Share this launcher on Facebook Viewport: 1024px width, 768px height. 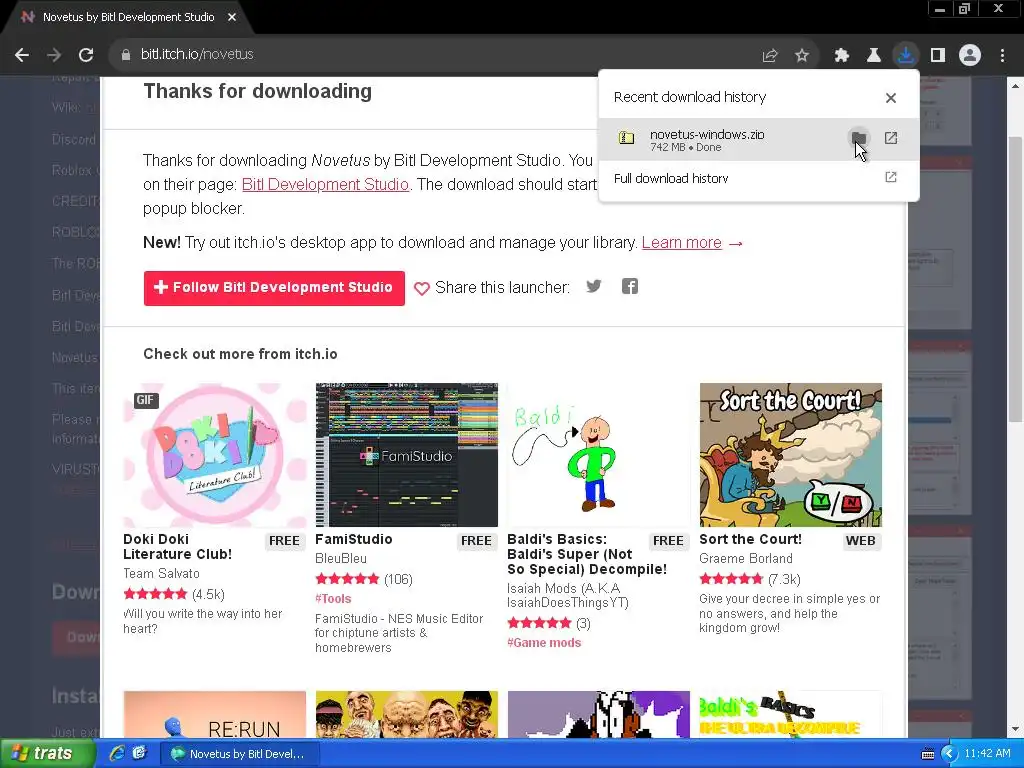click(x=630, y=287)
